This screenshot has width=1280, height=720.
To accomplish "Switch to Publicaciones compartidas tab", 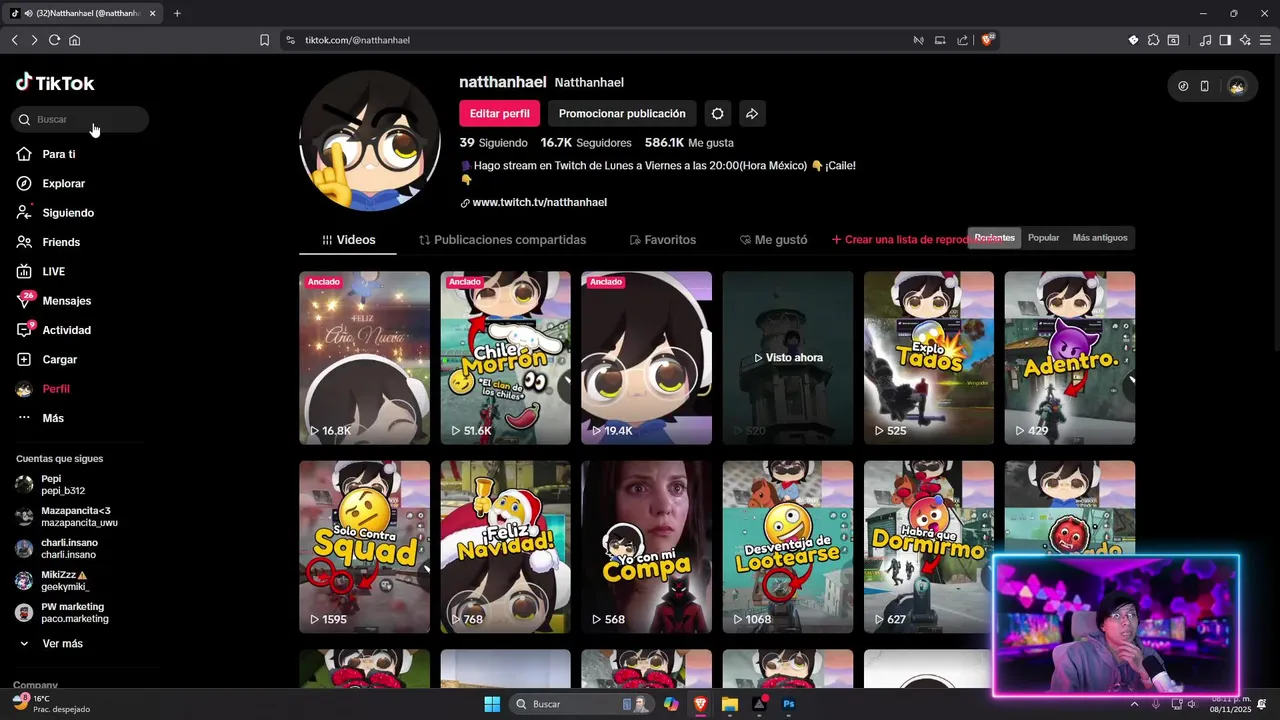I will 502,240.
